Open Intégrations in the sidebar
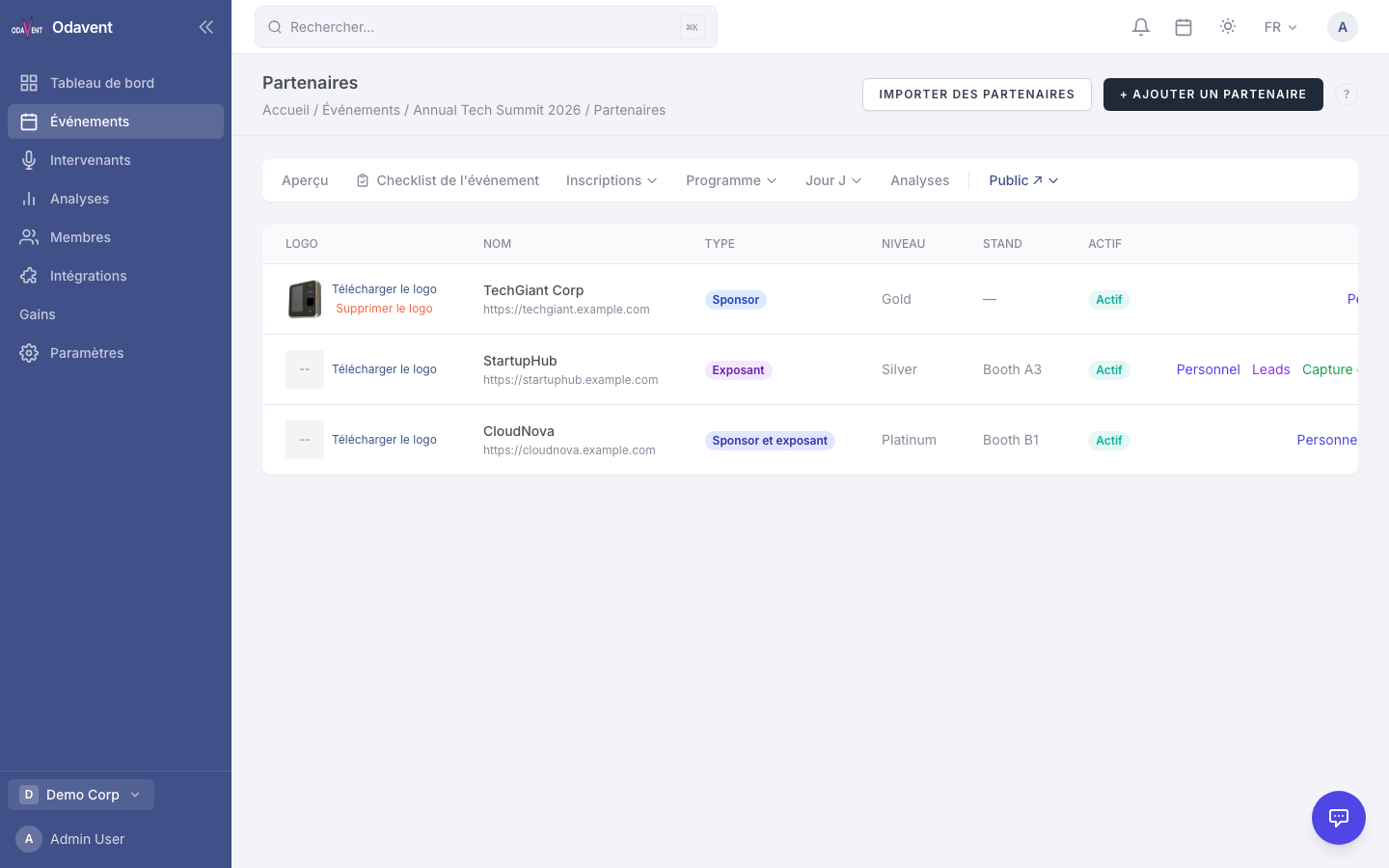The image size is (1389, 868). coord(116,276)
